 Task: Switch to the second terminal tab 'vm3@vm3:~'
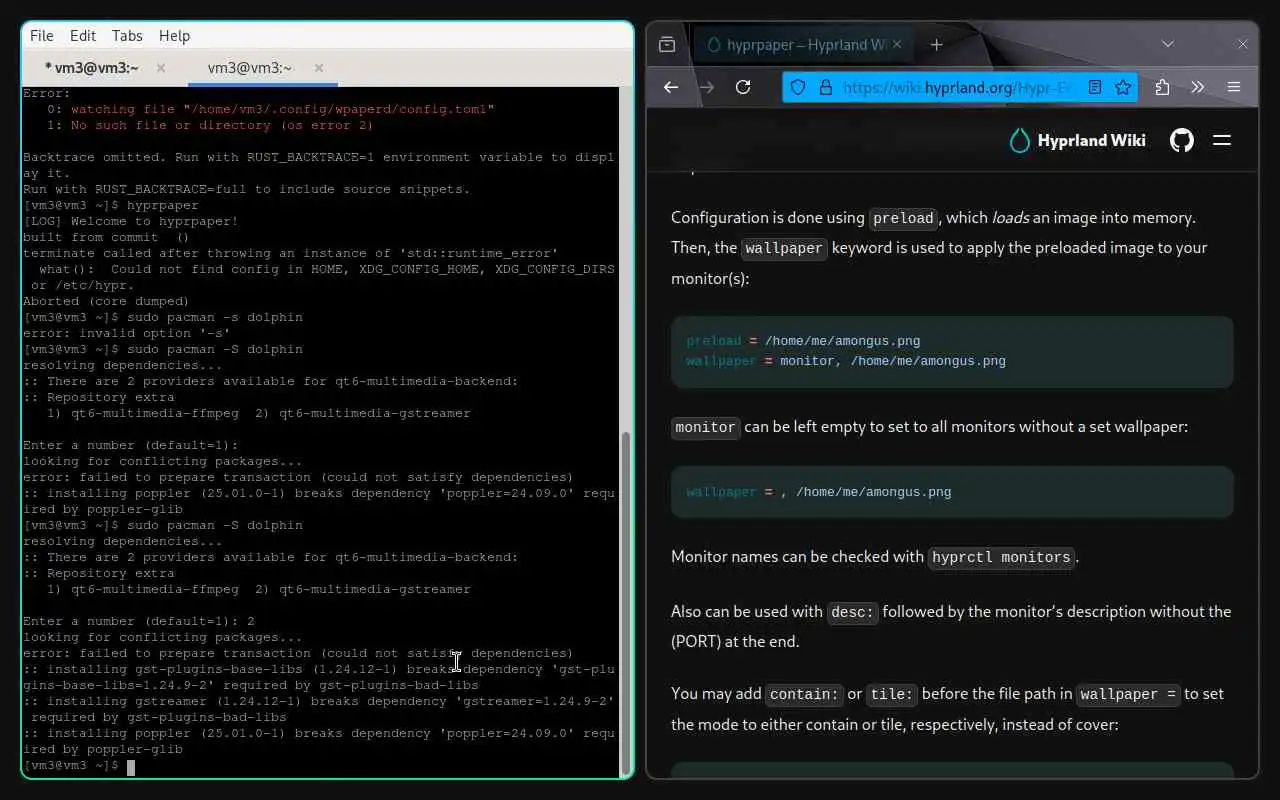click(250, 68)
